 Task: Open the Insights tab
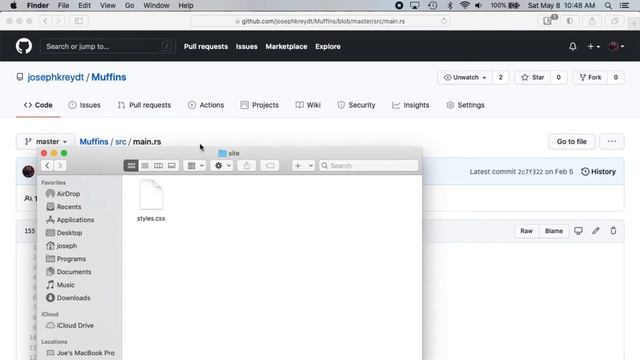pos(411,105)
